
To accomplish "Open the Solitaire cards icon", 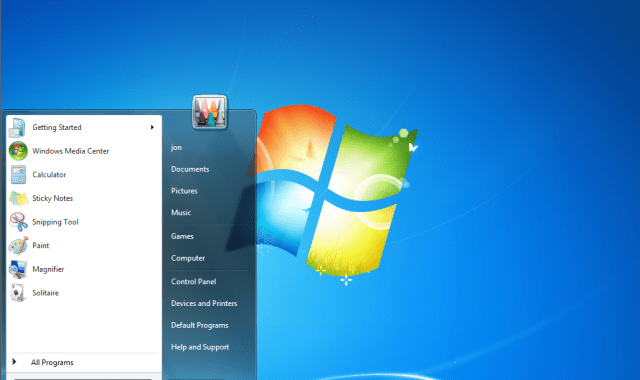I will pyautogui.click(x=18, y=293).
